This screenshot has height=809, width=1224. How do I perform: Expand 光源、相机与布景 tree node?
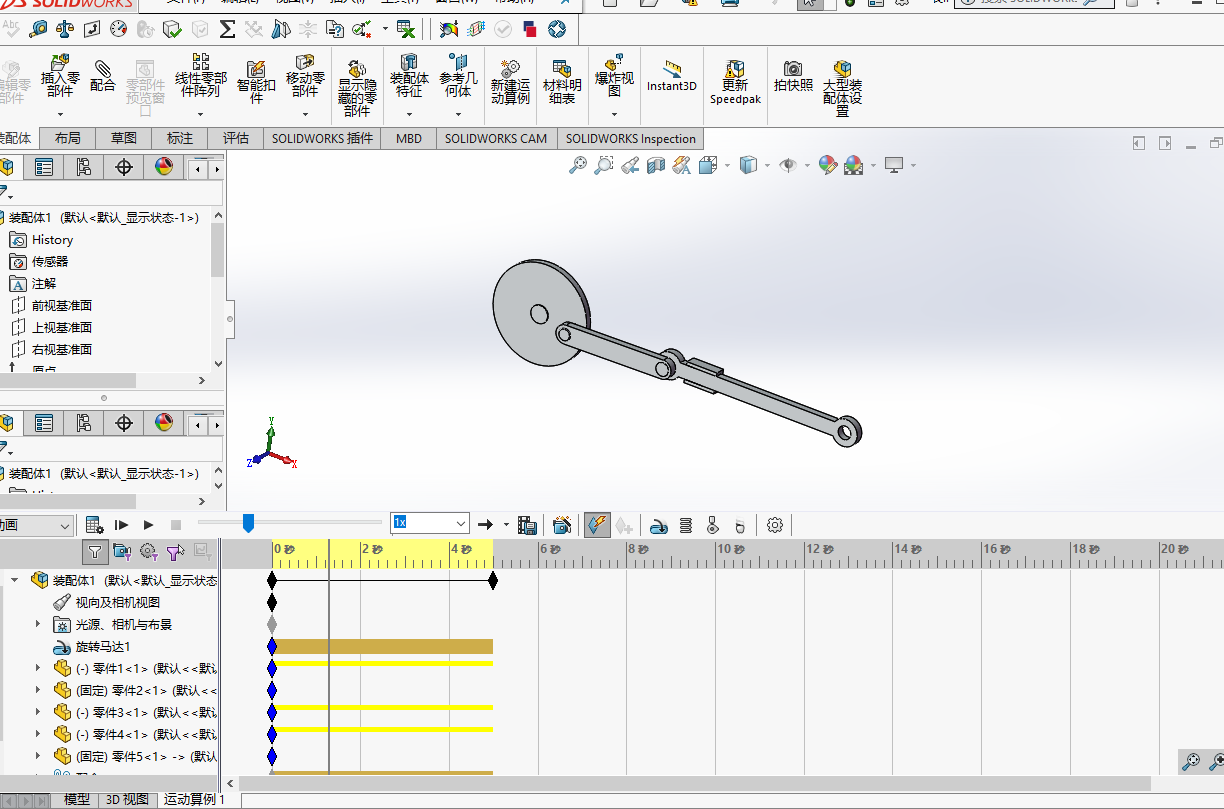[38, 624]
